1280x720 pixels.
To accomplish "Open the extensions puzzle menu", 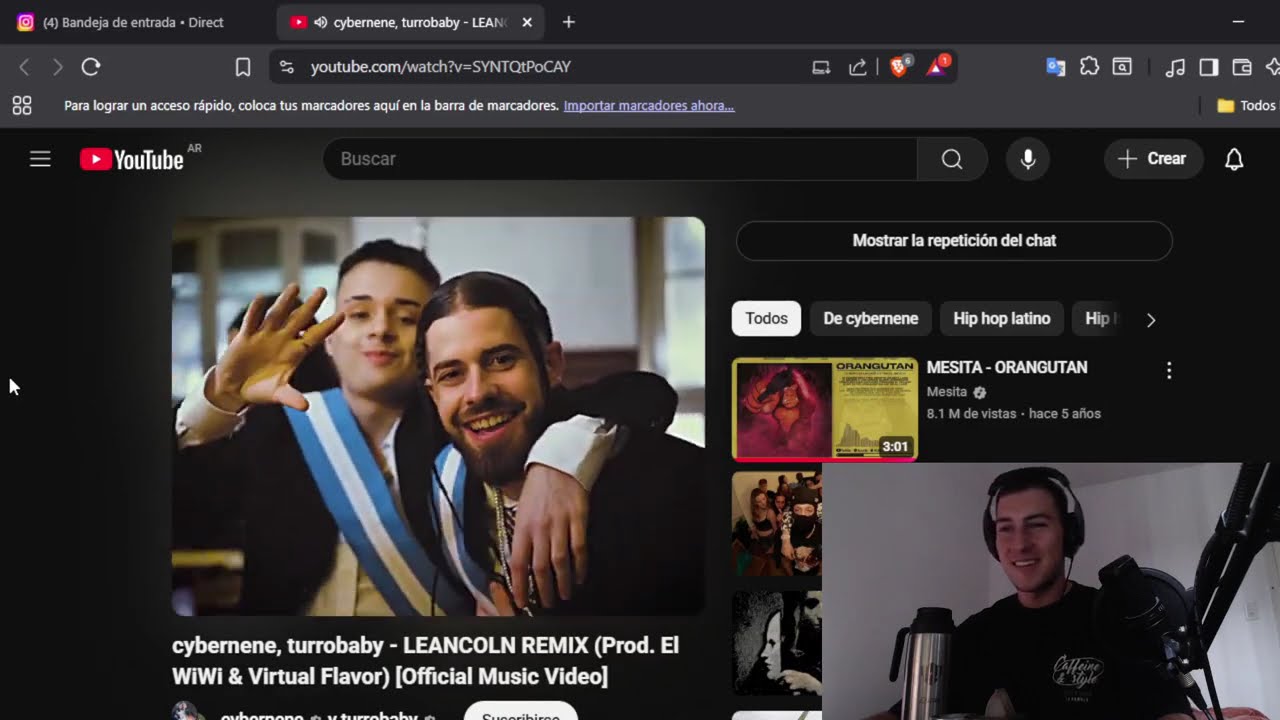I will click(1089, 67).
